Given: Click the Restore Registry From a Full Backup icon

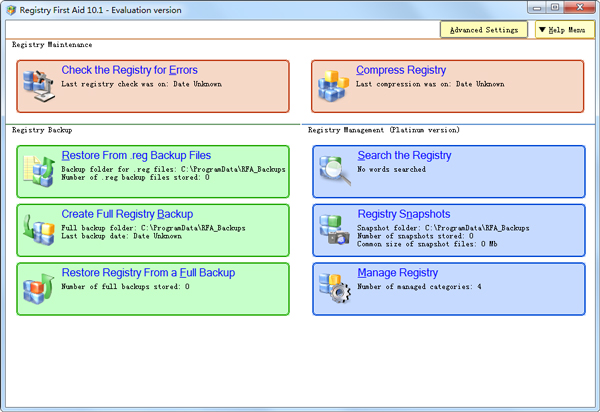Looking at the screenshot, I should [x=39, y=288].
